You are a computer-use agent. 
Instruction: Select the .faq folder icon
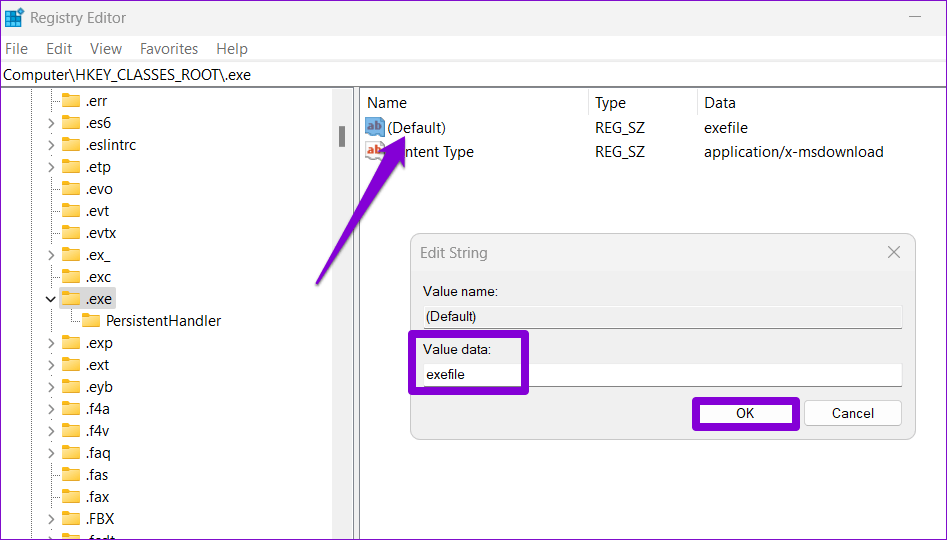[x=71, y=453]
